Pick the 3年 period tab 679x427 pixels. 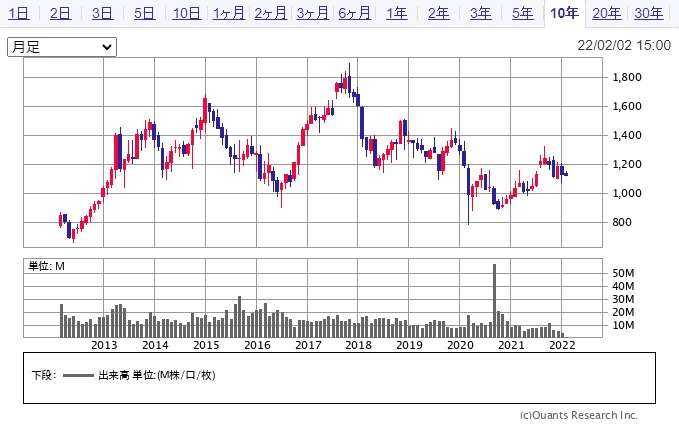pos(481,13)
